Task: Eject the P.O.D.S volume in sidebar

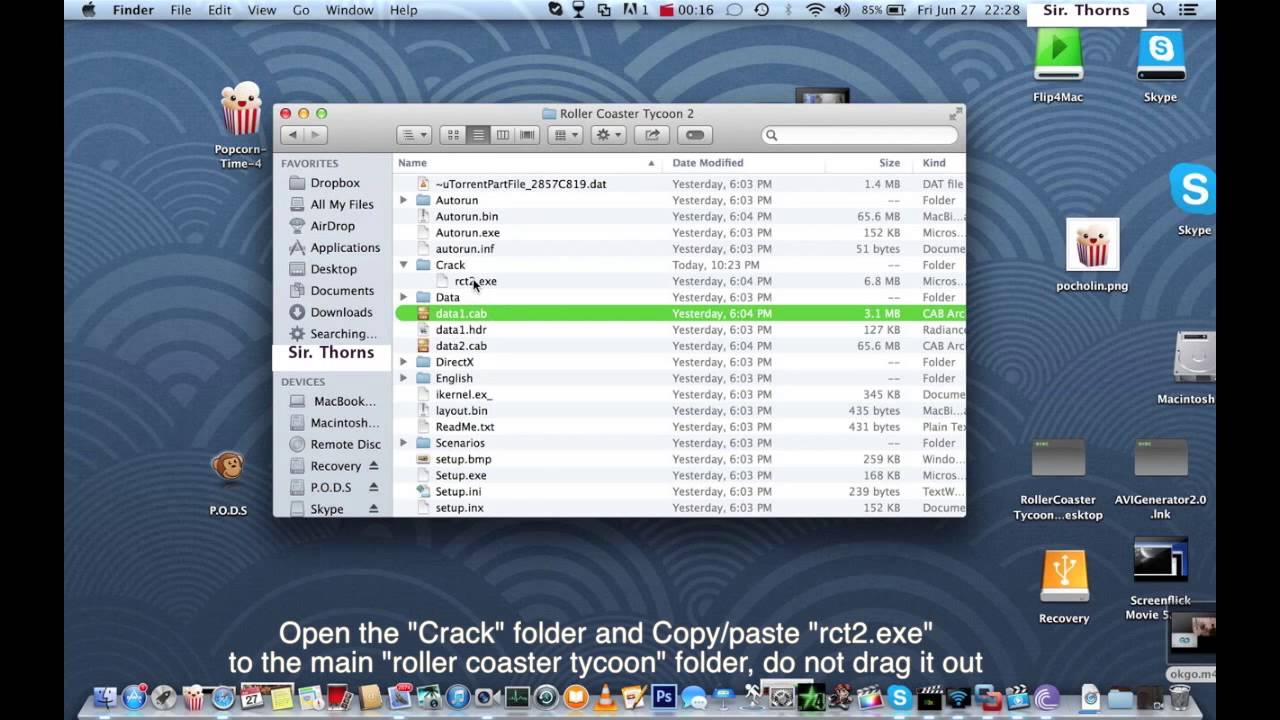Action: click(x=374, y=487)
